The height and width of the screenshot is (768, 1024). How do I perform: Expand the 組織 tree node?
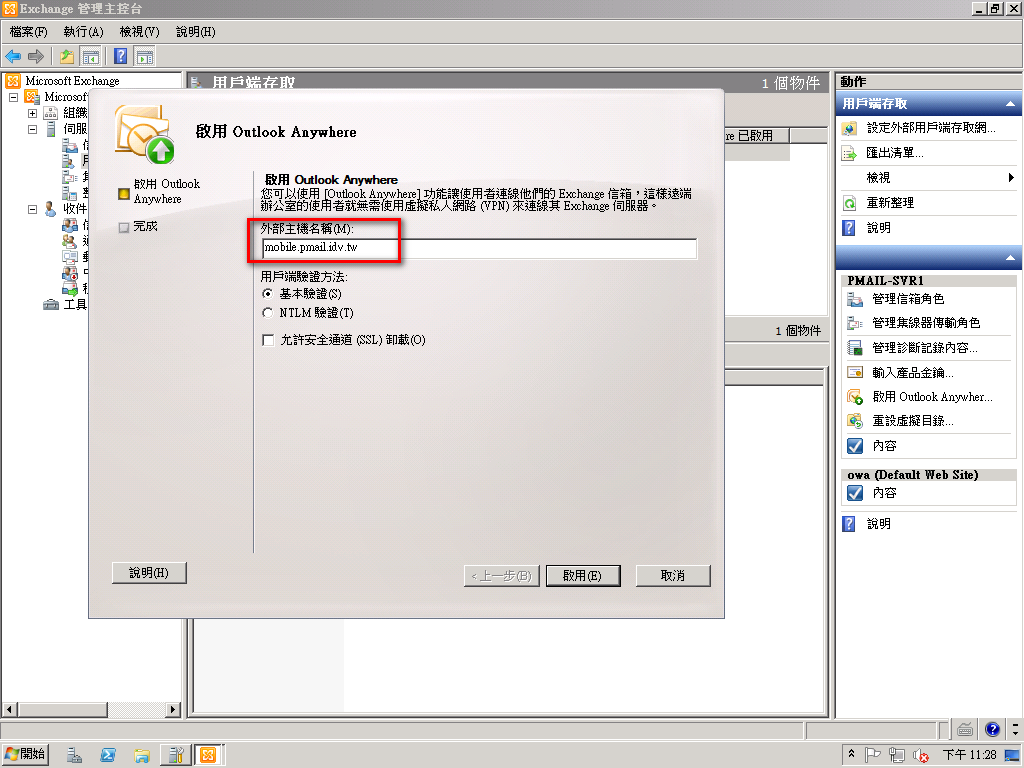click(x=32, y=113)
